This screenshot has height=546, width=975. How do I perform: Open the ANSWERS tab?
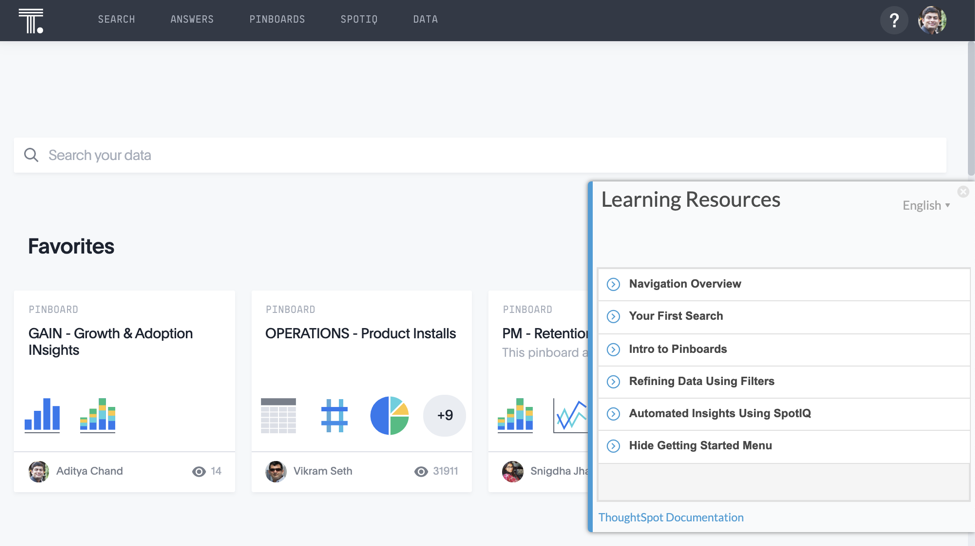tap(192, 19)
